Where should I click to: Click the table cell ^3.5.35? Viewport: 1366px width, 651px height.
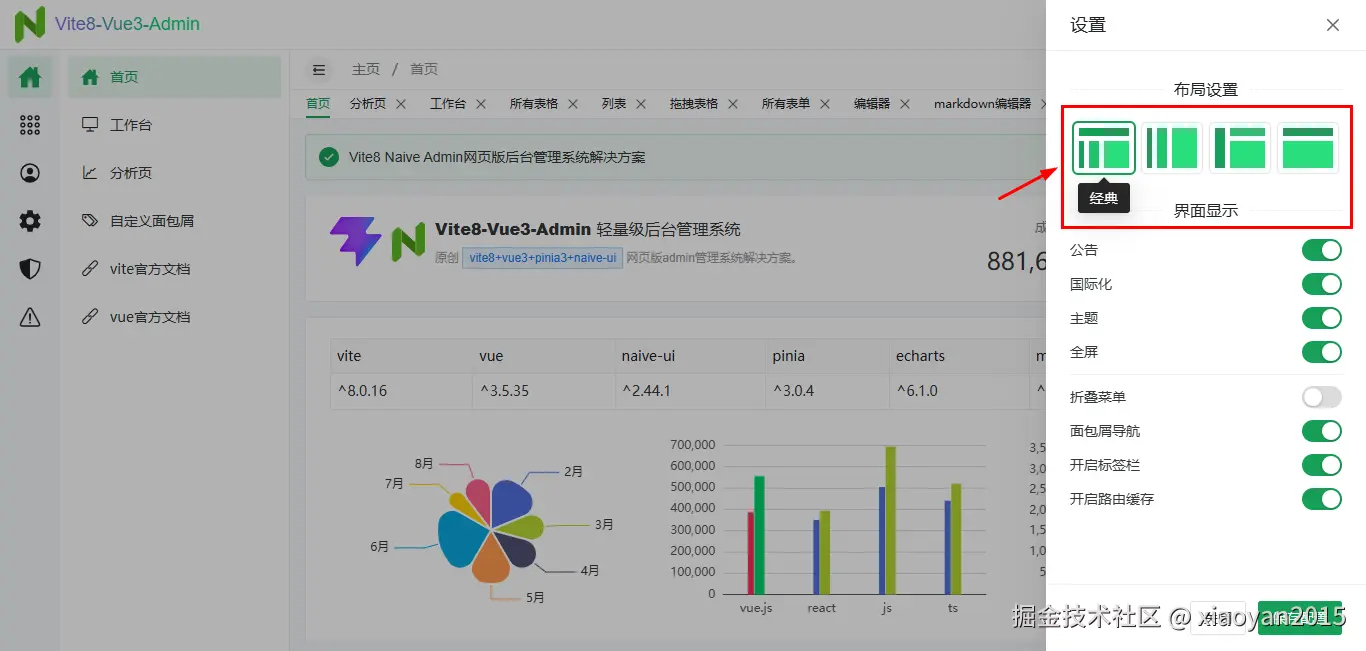pos(544,390)
